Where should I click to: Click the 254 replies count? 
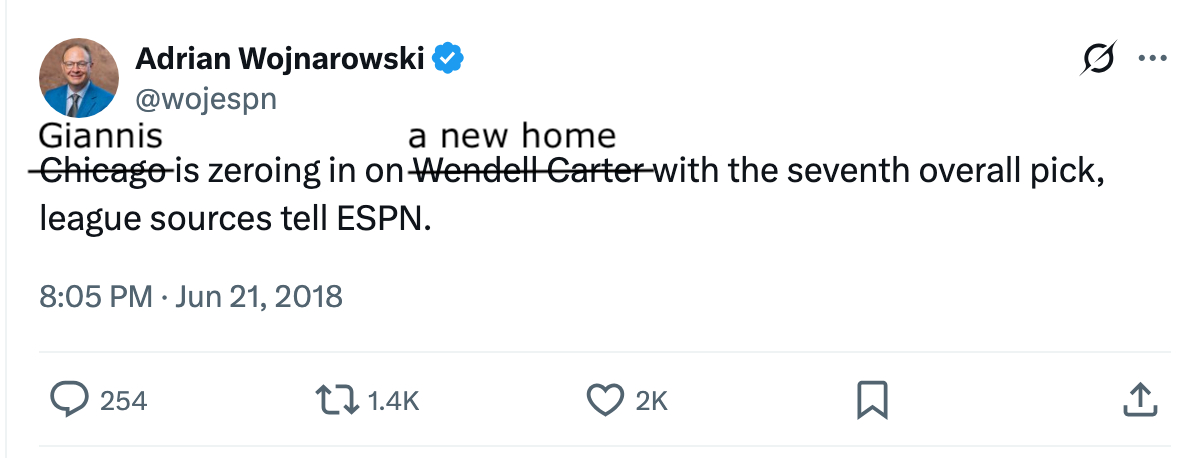tap(124, 401)
